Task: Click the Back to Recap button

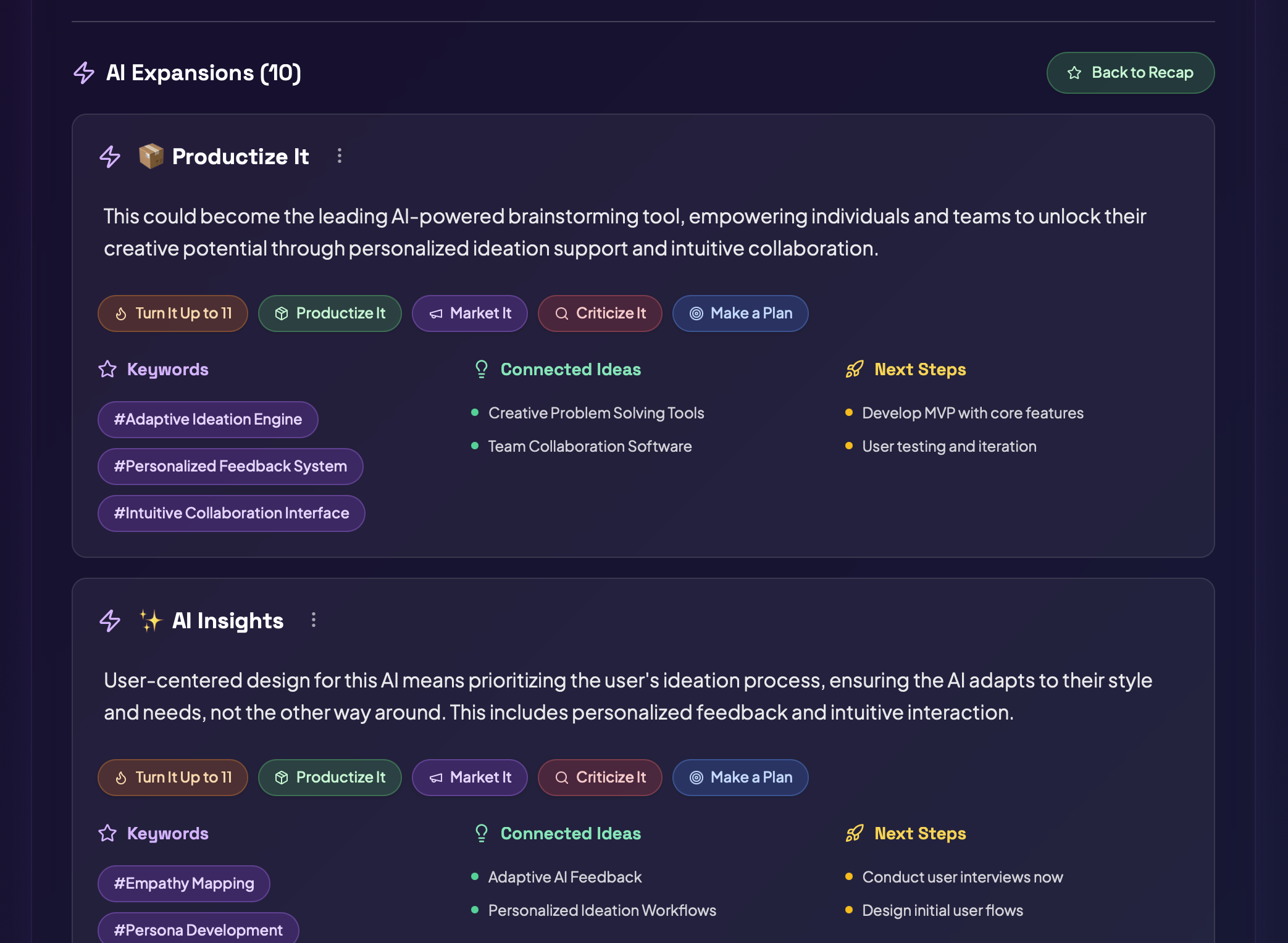Action: tap(1130, 73)
